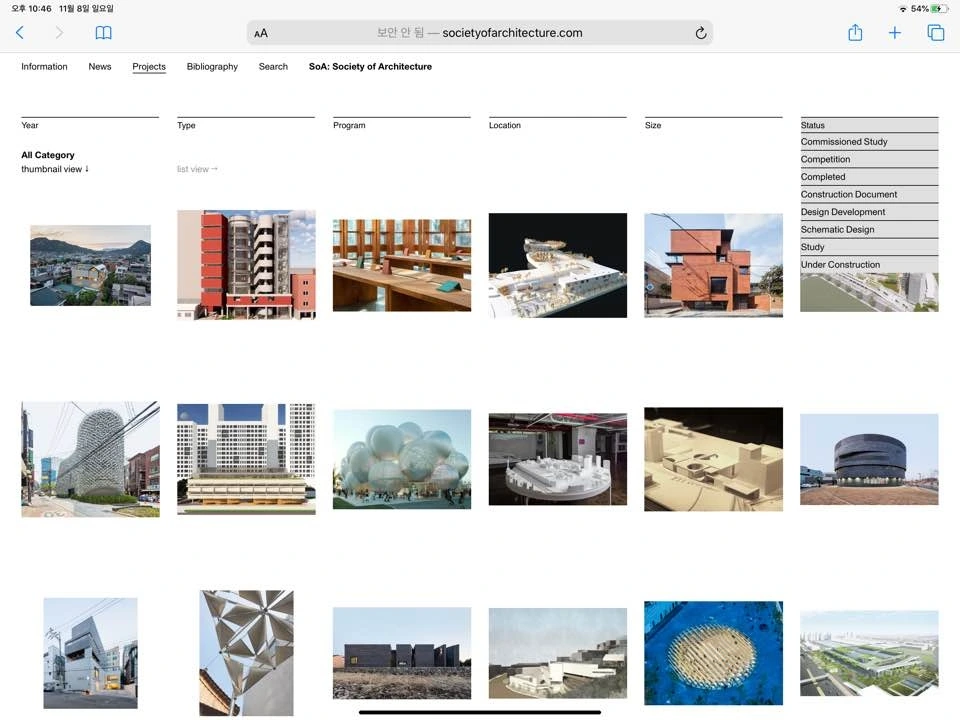Expand the Year filter
The image size is (960, 720).
point(90,125)
